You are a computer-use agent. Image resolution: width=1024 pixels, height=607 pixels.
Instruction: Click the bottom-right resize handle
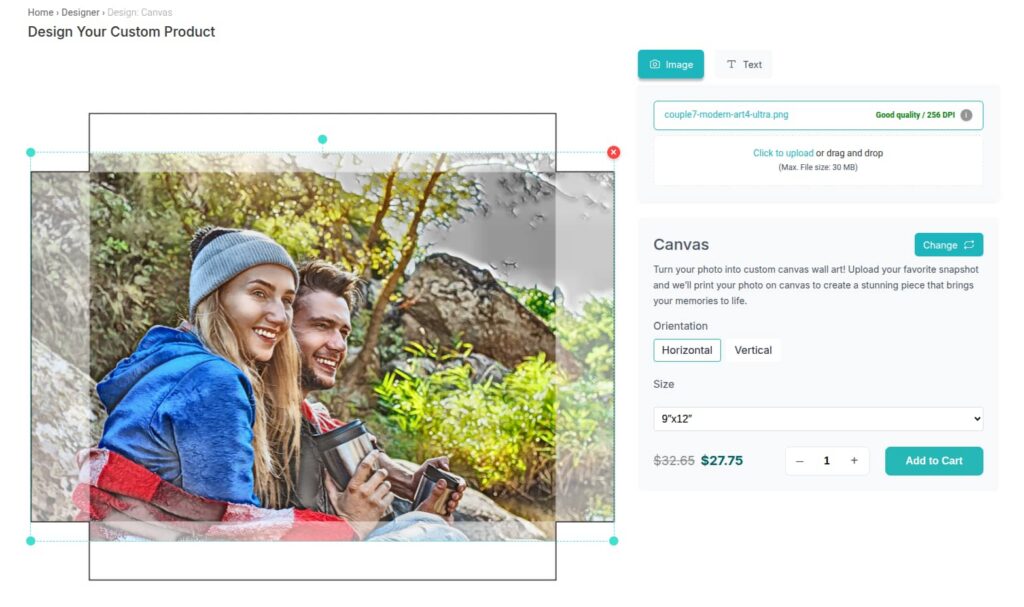[x=613, y=541]
